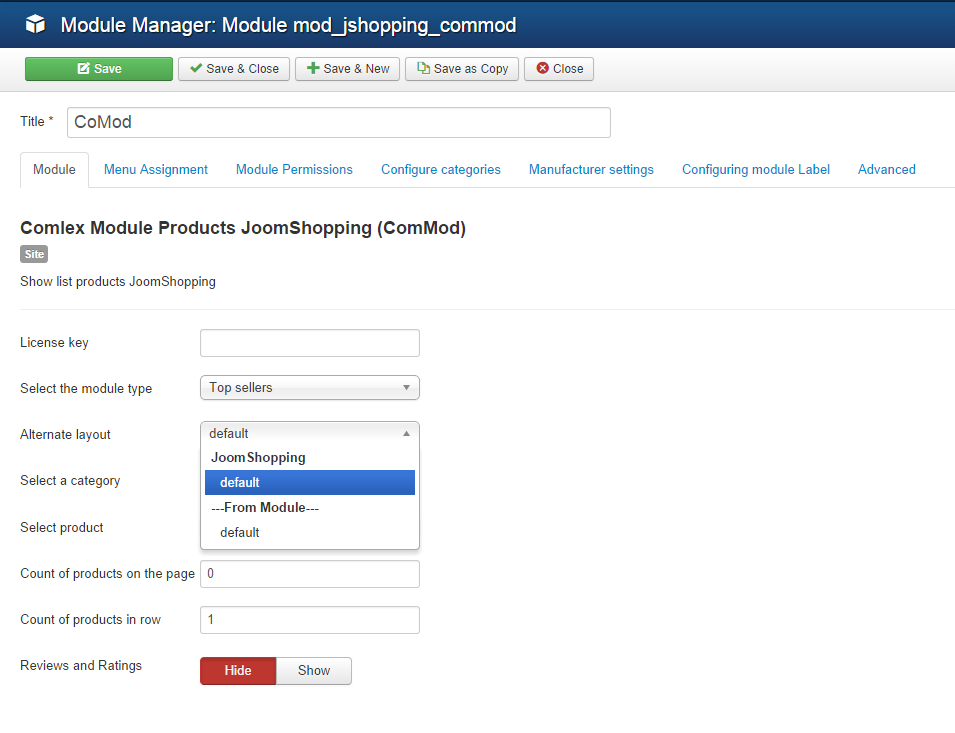Collapse the Alternate layout dropdown
Image resolution: width=955 pixels, height=733 pixels.
tap(310, 434)
